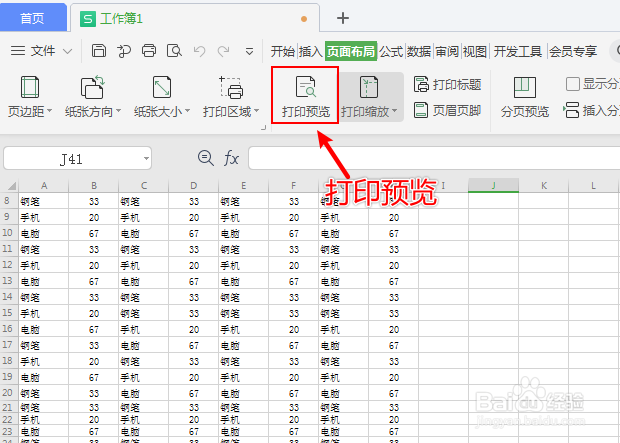Viewport: 620px width, 443px height.
Task: Open the 审阅 ribbon tab
Action: pos(447,51)
